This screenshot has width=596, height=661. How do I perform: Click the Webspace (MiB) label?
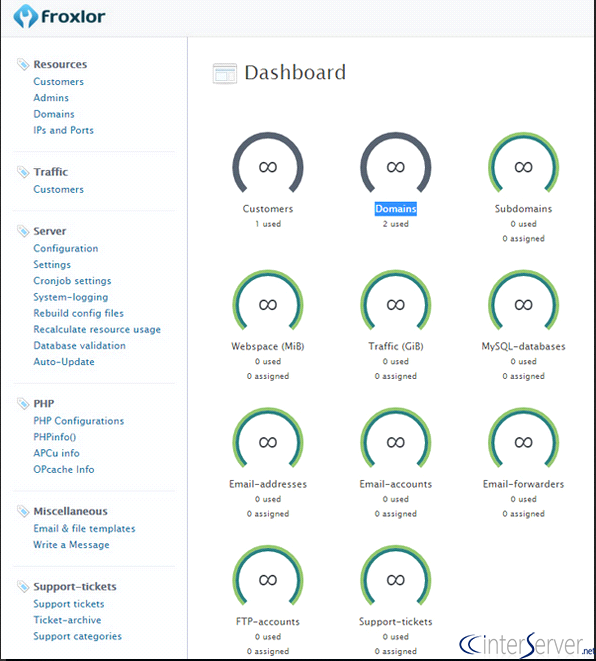(x=268, y=346)
